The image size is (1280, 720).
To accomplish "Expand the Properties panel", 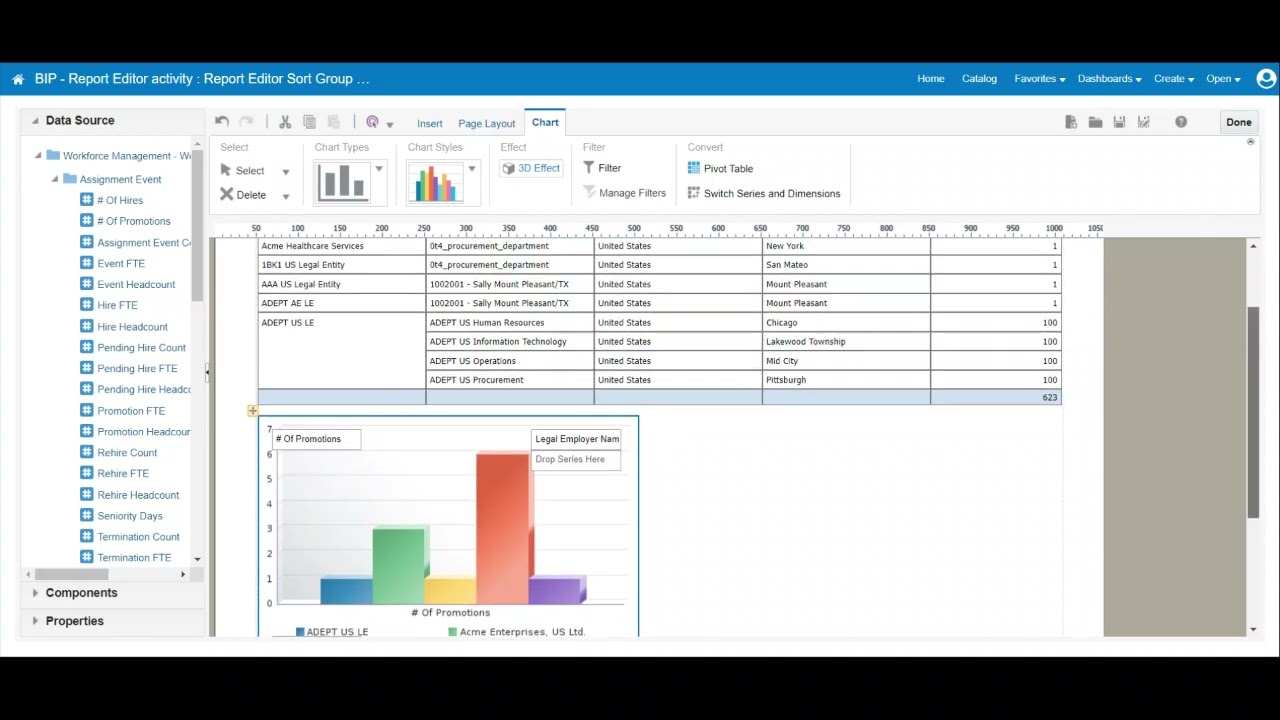I will (x=35, y=621).
